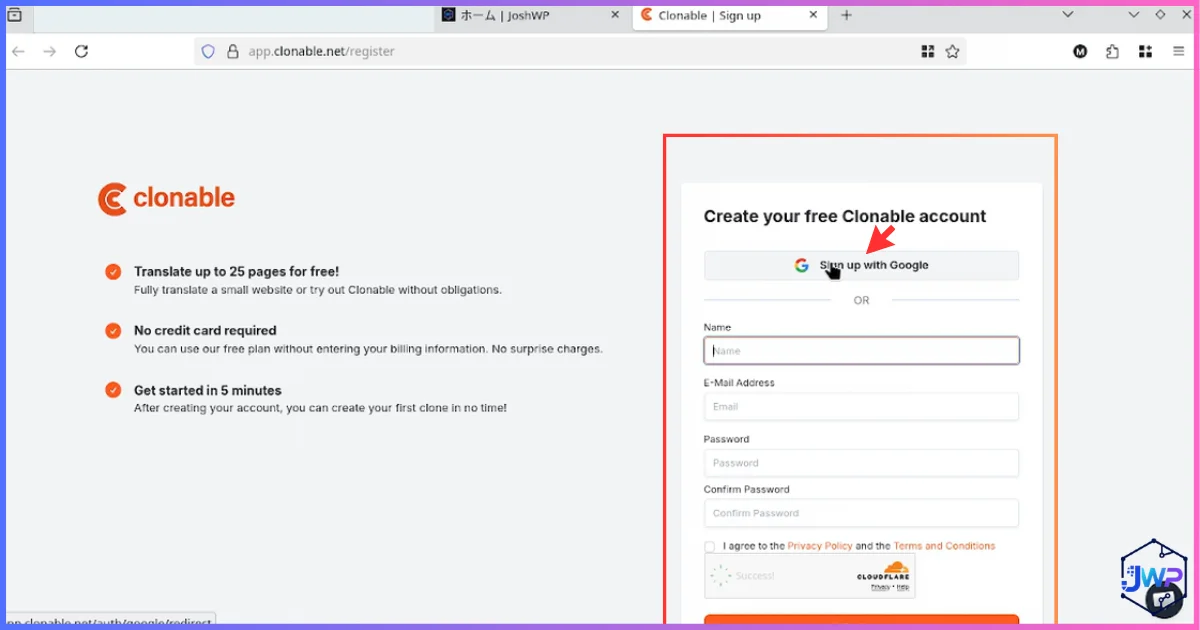View site security via the padlock icon

point(232,51)
